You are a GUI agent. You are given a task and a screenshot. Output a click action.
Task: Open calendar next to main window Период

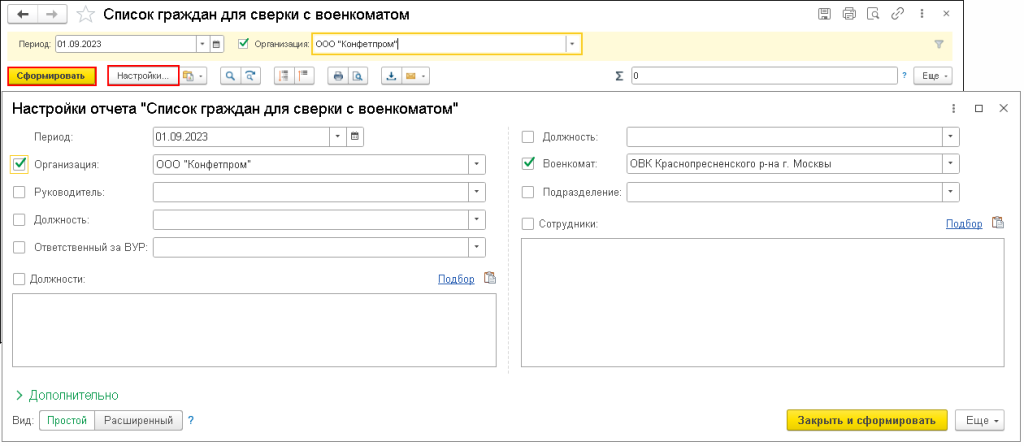click(x=217, y=44)
